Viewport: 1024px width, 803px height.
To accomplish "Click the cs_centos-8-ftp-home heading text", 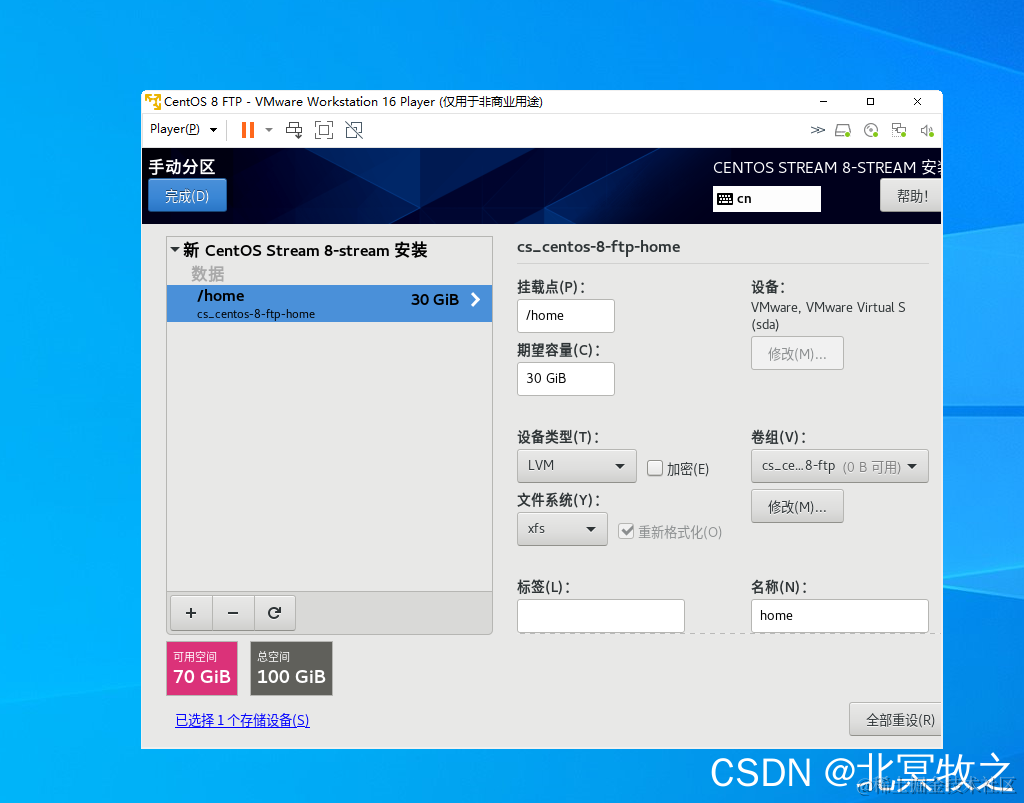I will (x=598, y=247).
